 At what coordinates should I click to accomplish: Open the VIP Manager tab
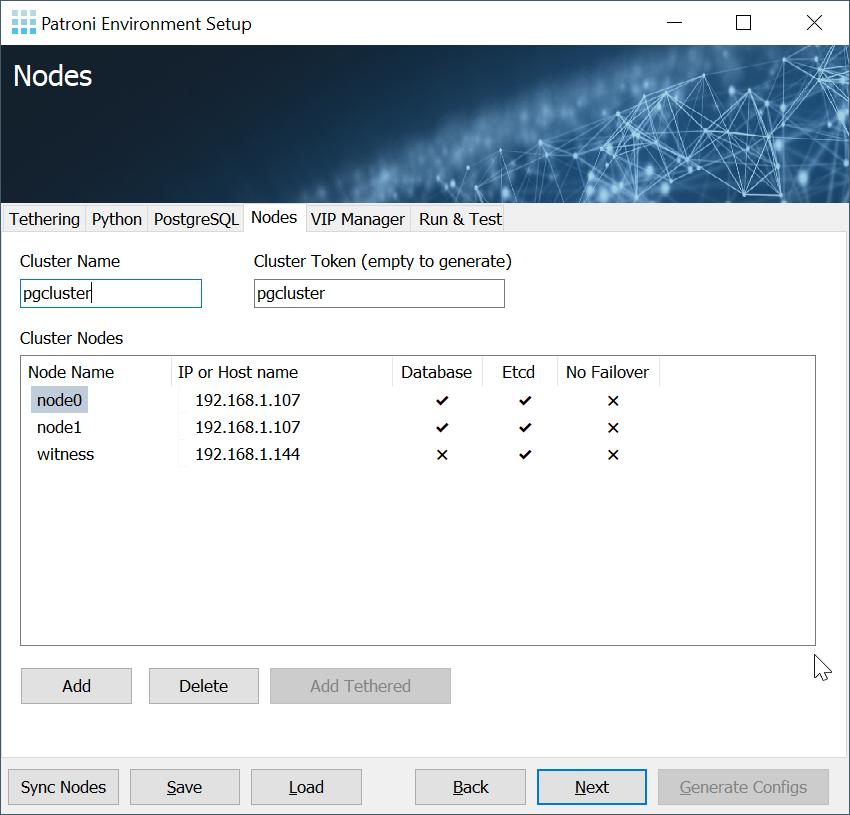(357, 219)
